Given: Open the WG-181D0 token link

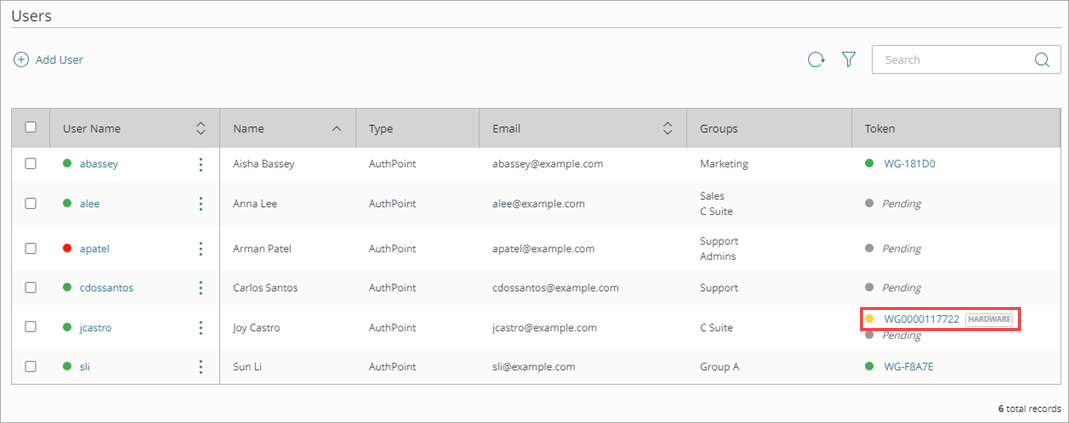Looking at the screenshot, I should pyautogui.click(x=909, y=164).
